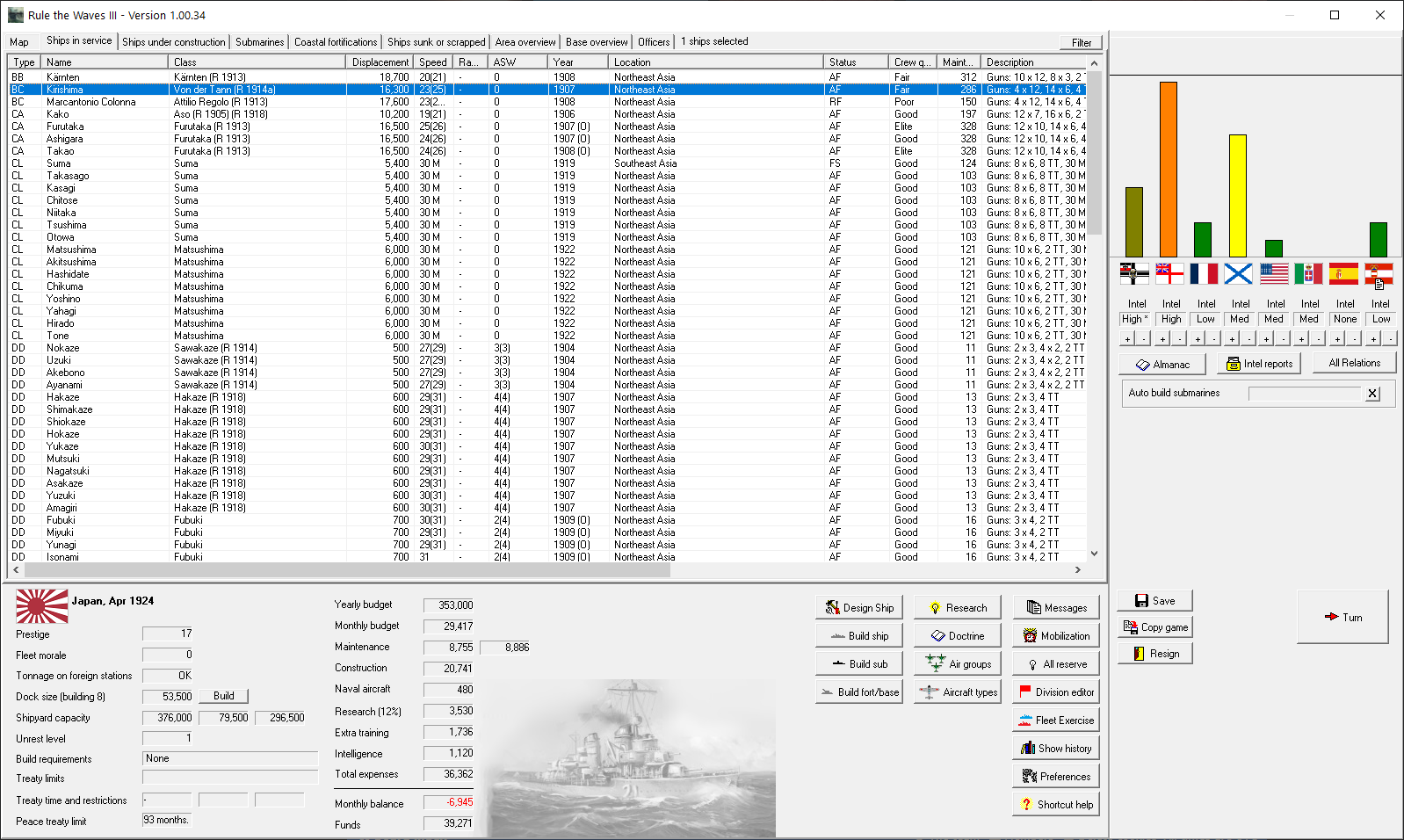Click the German Imperial naval flag
The width and height of the screenshot is (1404, 840).
coord(1134,274)
